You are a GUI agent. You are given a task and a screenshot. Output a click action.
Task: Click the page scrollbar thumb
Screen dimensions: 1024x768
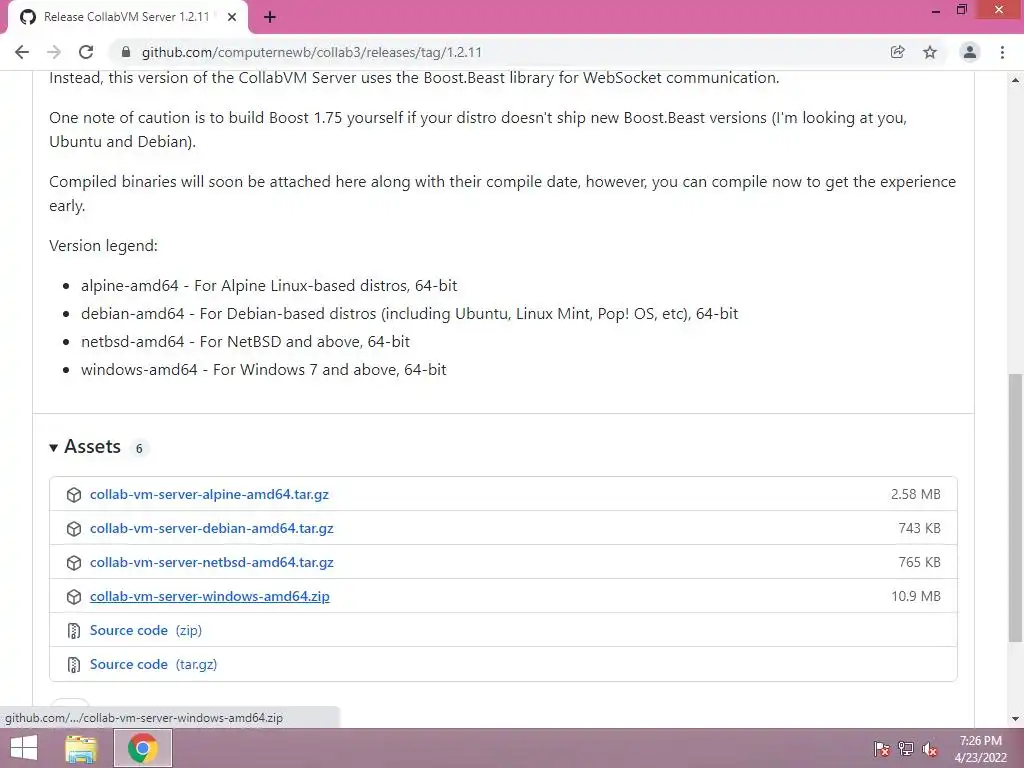(x=1016, y=507)
